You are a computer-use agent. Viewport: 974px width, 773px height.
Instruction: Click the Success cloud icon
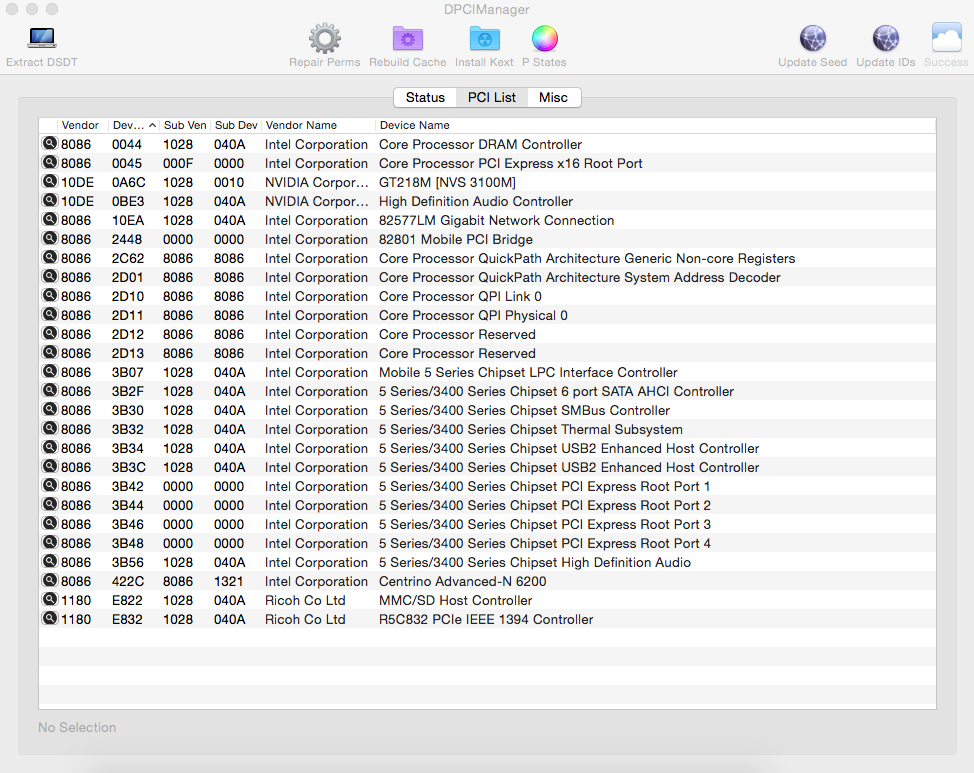(946, 39)
